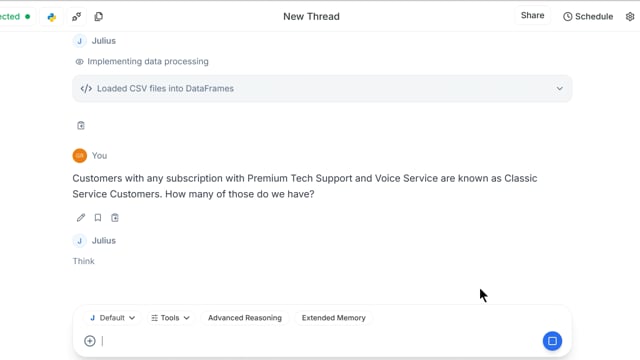Viewport: 640px width, 360px height.
Task: Expand the Loaded CSV files code block
Action: point(322,89)
